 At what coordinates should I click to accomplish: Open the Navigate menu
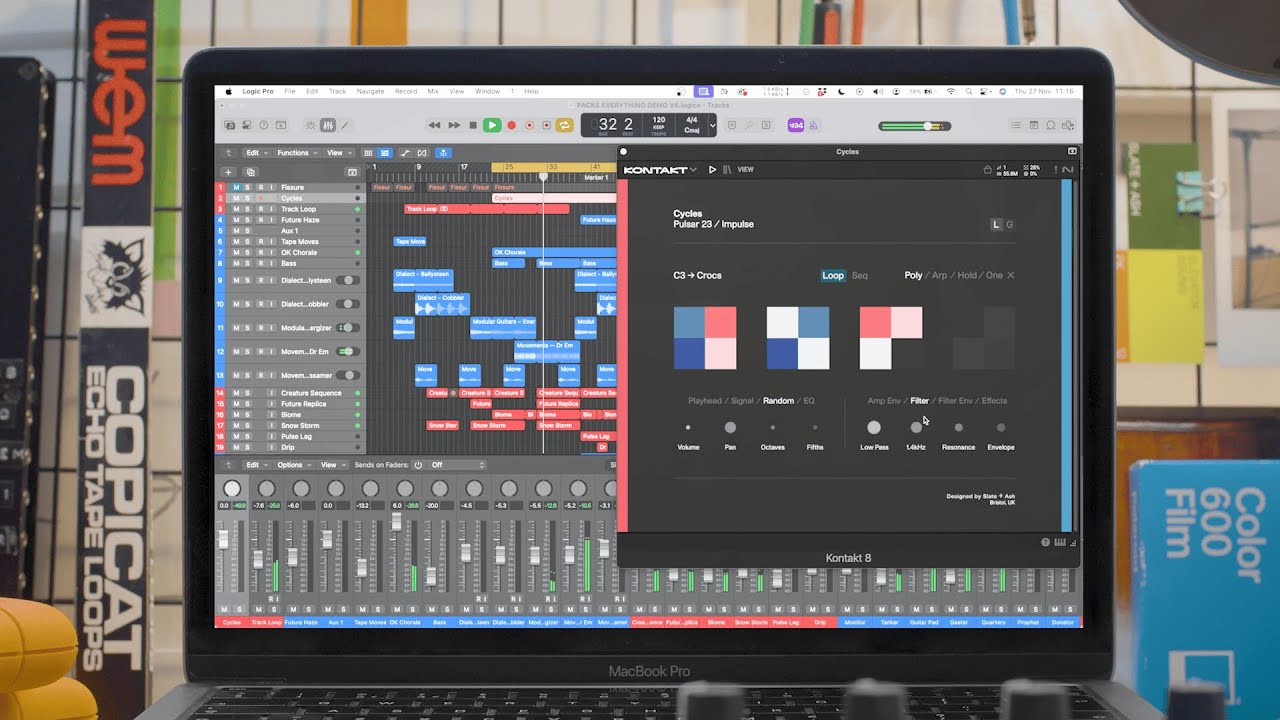pyautogui.click(x=370, y=91)
